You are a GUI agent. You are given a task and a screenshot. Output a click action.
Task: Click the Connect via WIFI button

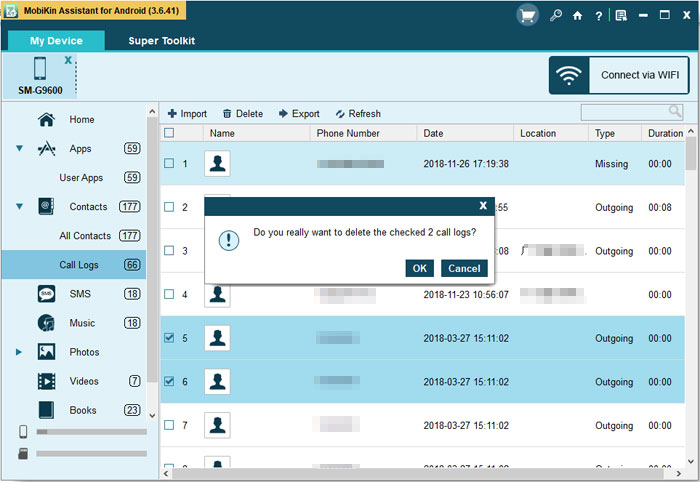point(619,75)
